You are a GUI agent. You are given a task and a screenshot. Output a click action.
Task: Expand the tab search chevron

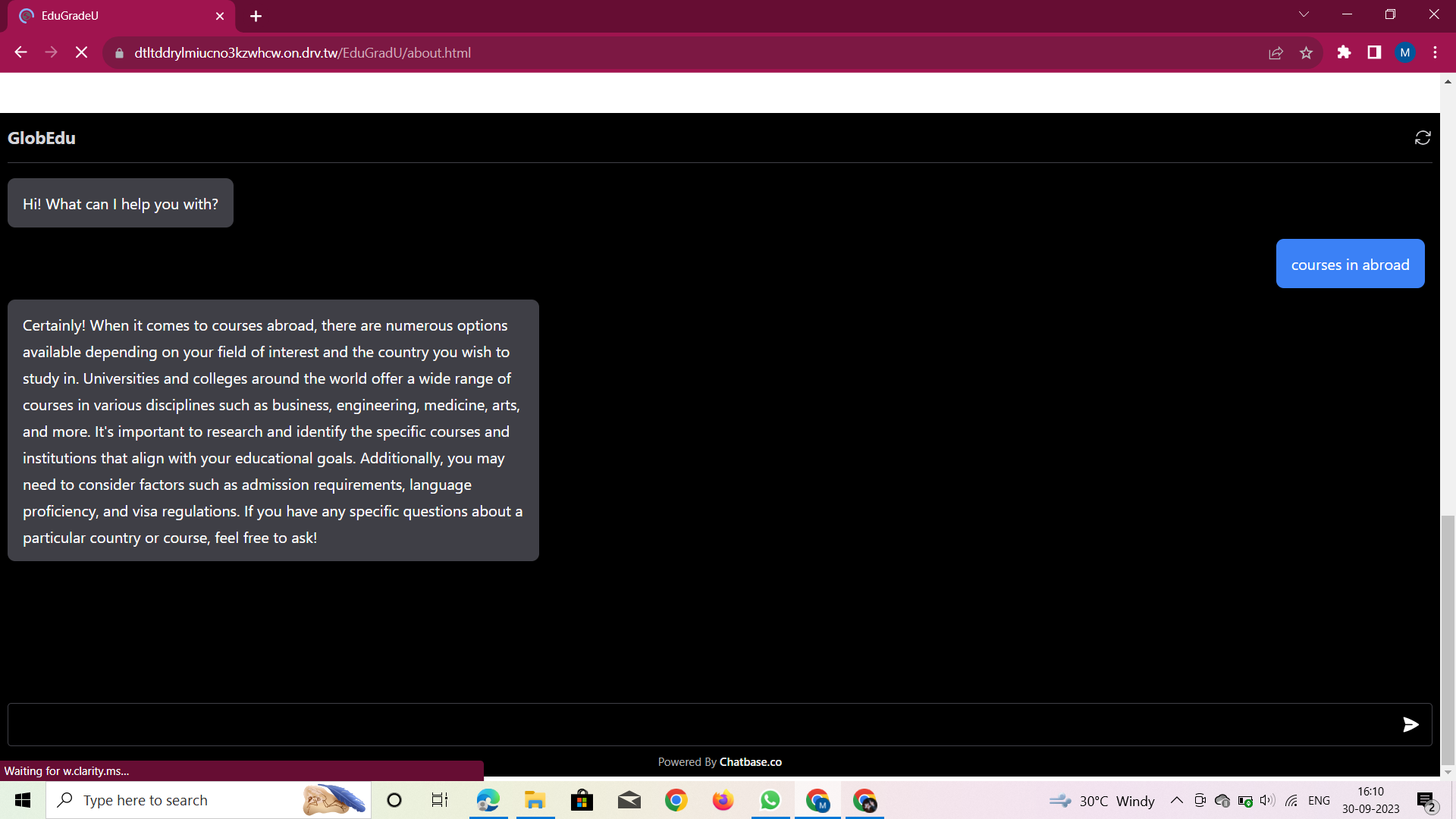coord(1304,14)
